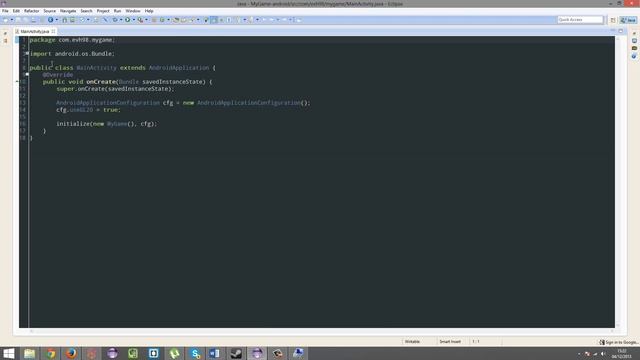This screenshot has width=640, height=360.
Task: Expand the Run dropdown arrow
Action: (133, 20)
